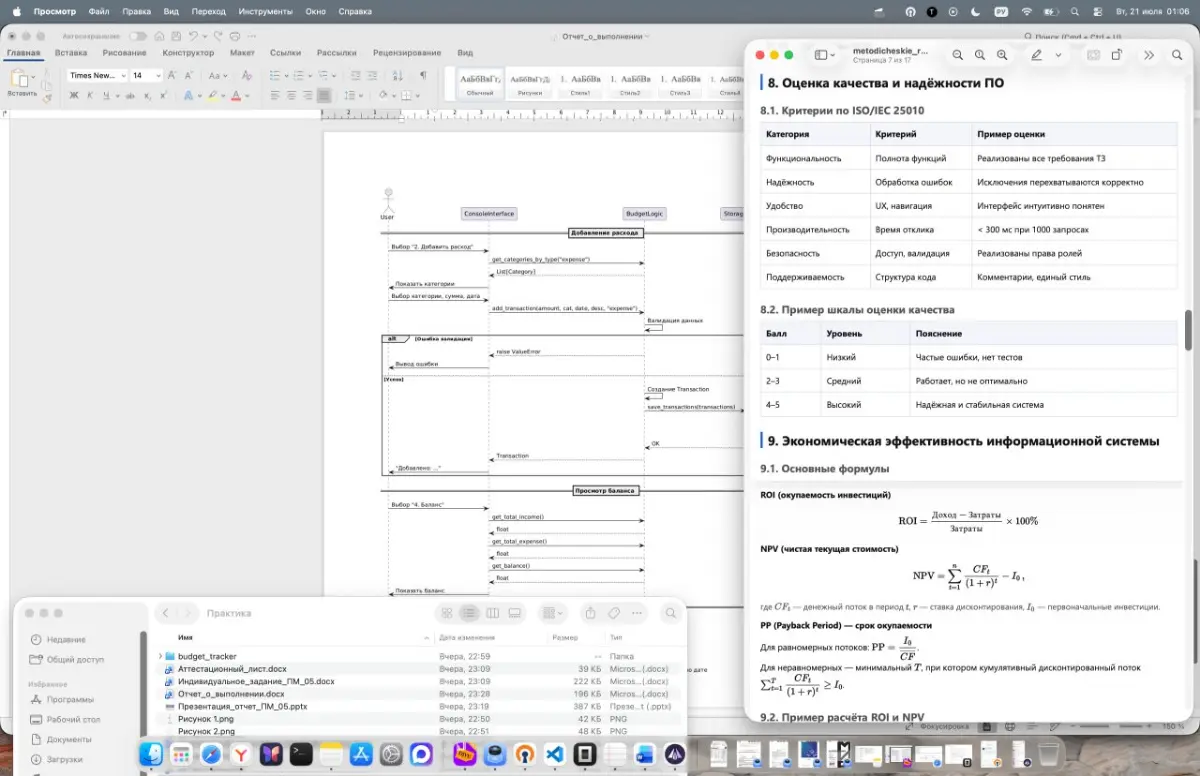Screen dimensions: 1200x776
Task: Select Рисунок 1.png in Finder list
Action: [x=206, y=719]
